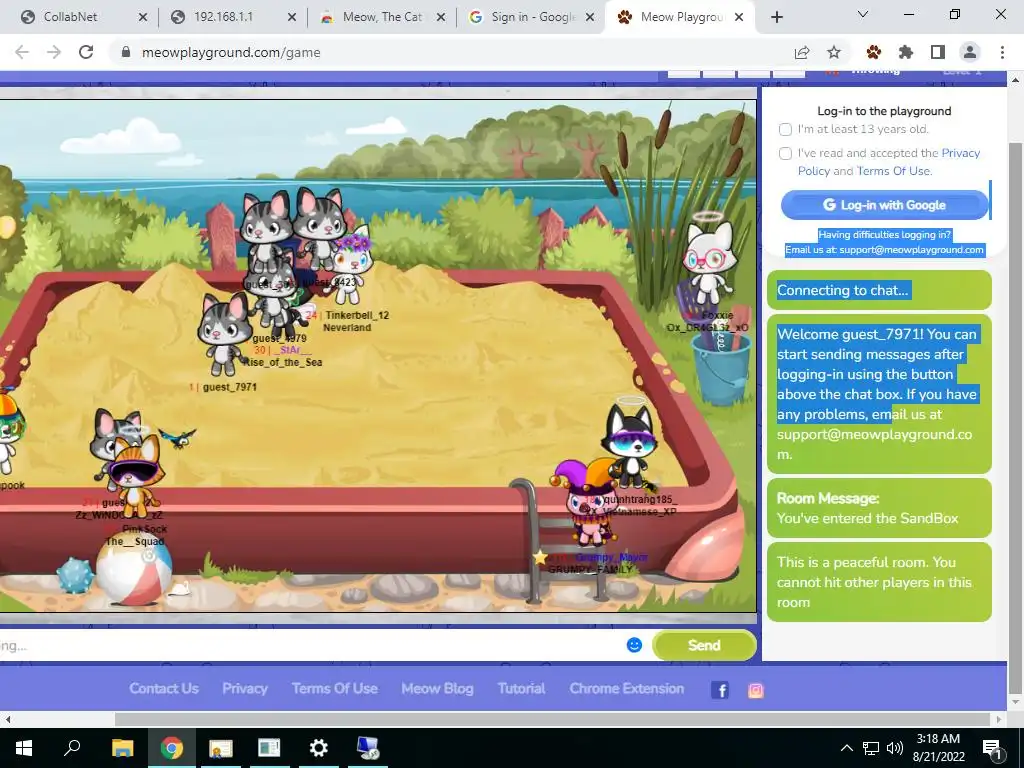Go back to the previous page
Screen dimensions: 1024x768
pyautogui.click(x=22, y=52)
